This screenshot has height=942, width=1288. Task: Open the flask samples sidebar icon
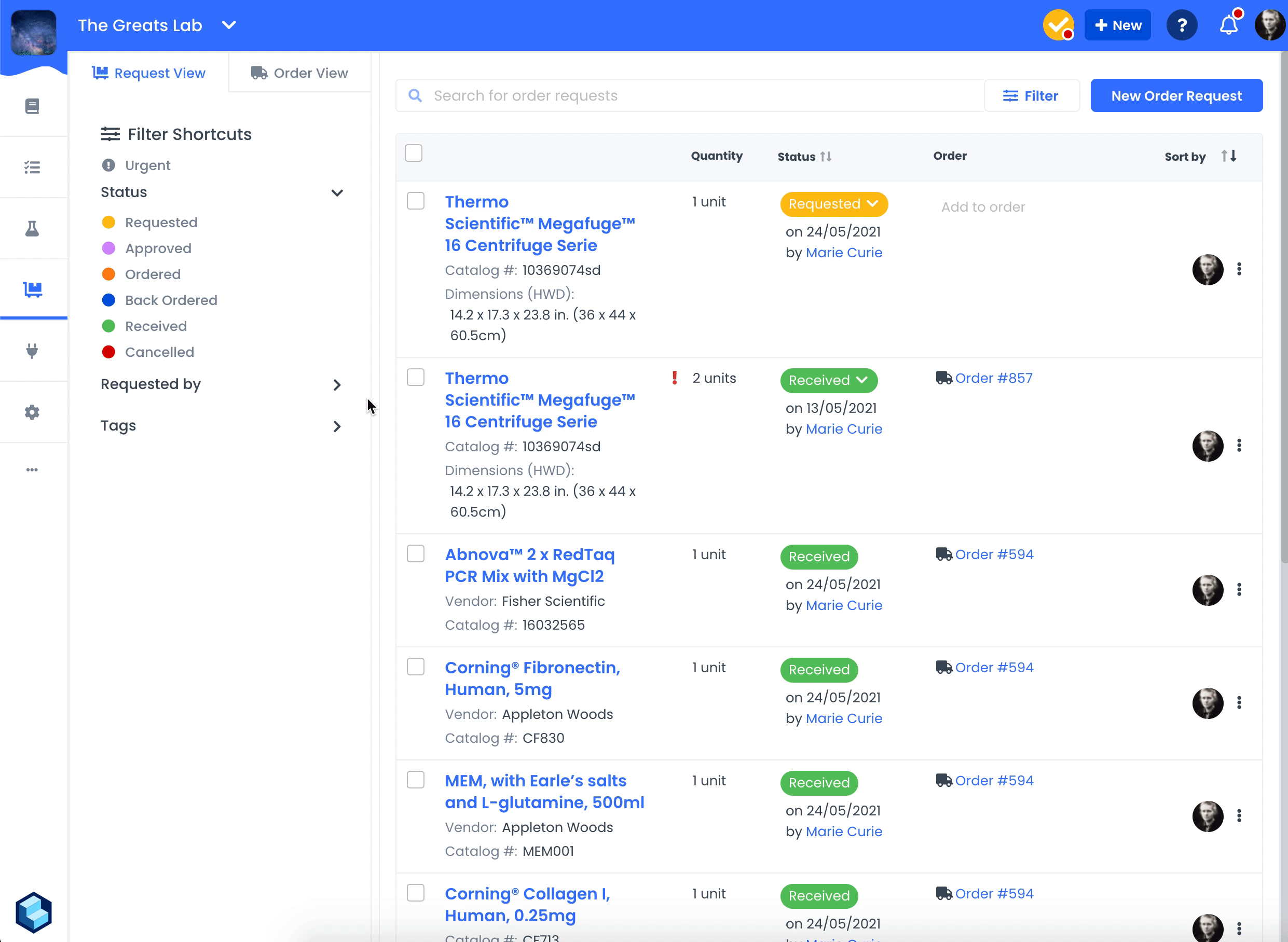[32, 229]
